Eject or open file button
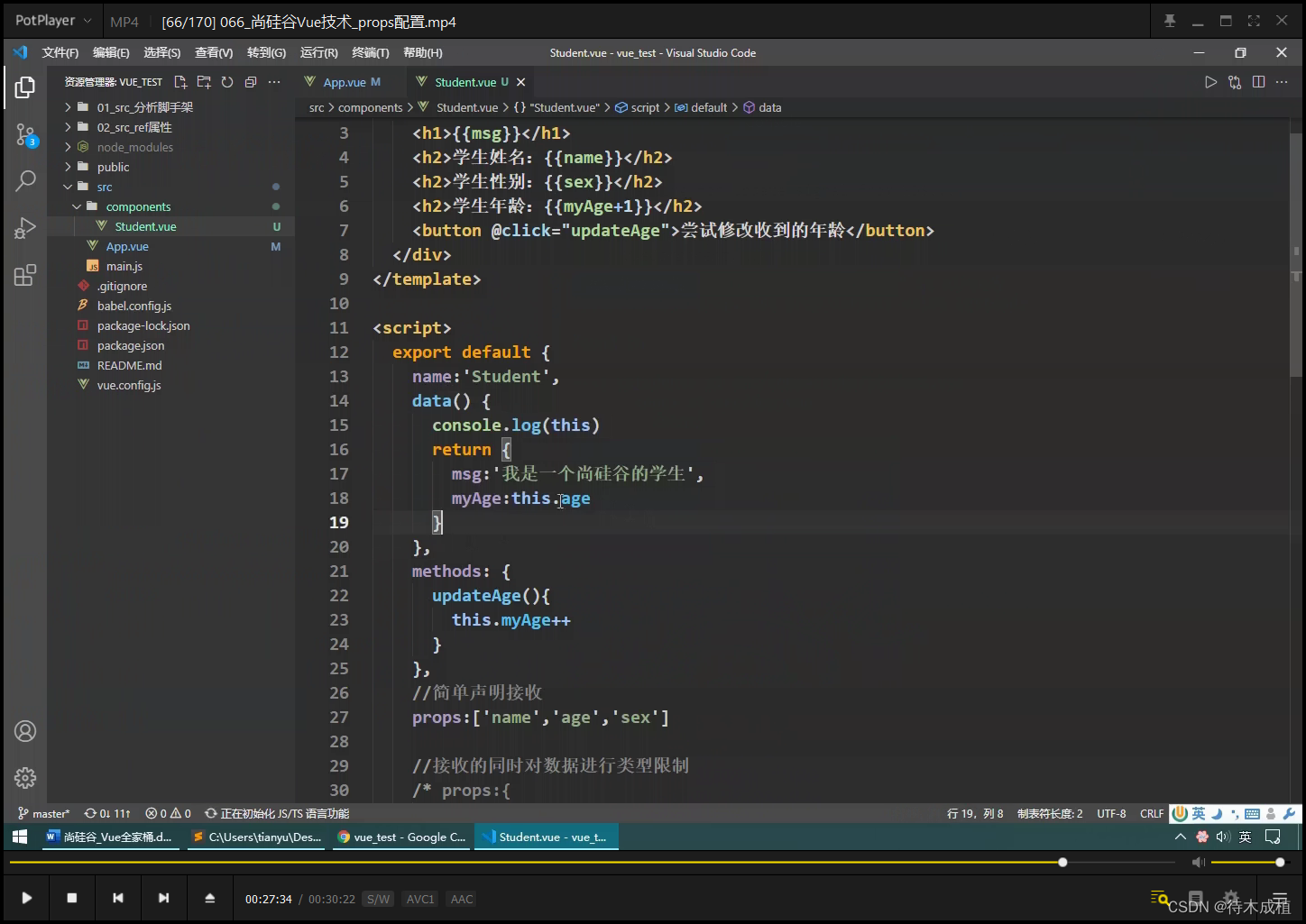The image size is (1306, 924). click(209, 898)
